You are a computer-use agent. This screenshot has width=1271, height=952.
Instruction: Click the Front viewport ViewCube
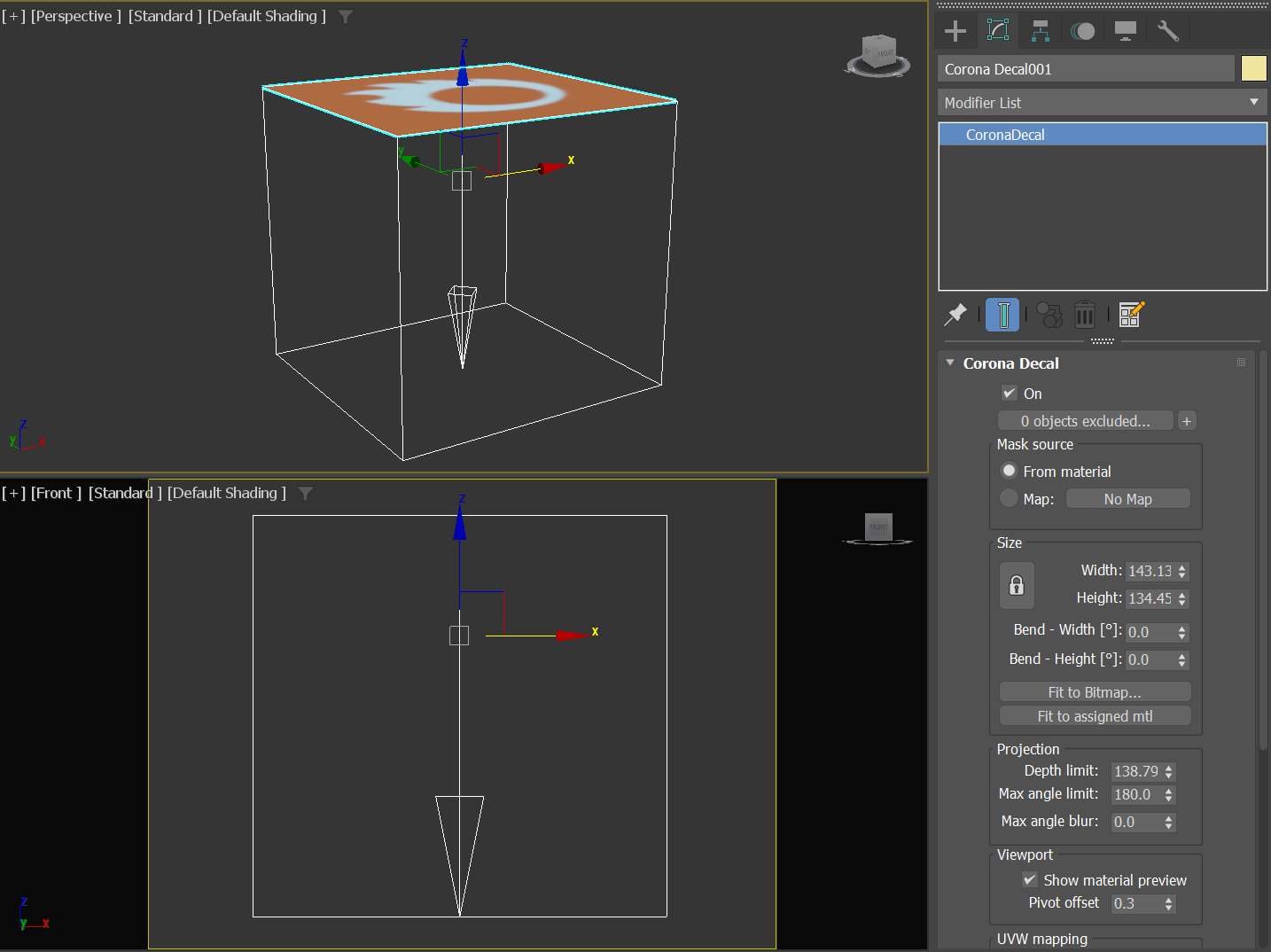click(x=877, y=528)
